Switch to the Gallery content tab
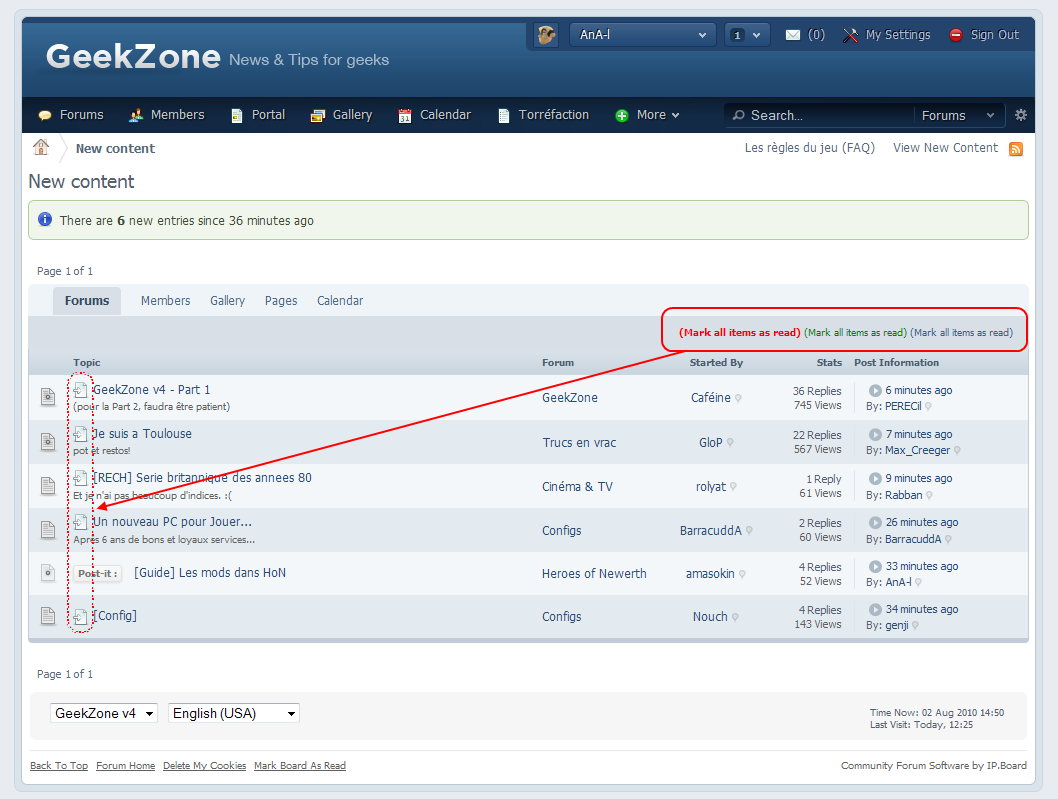This screenshot has height=799, width=1058. (x=227, y=301)
